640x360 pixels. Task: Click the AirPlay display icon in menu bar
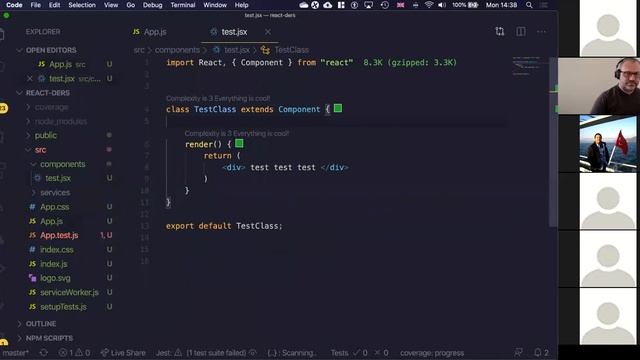(x=369, y=5)
